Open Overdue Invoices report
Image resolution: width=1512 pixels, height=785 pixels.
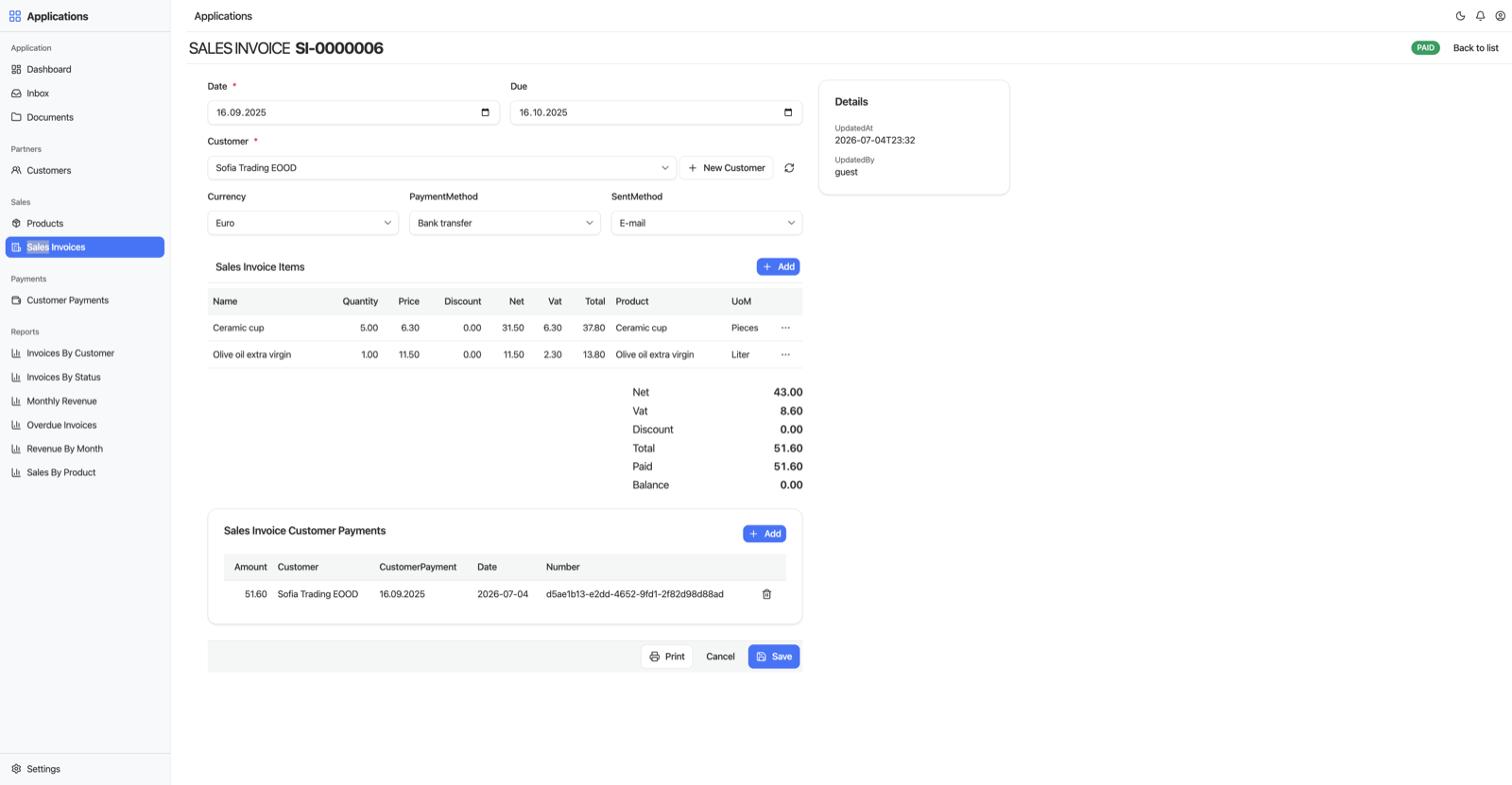(85, 425)
